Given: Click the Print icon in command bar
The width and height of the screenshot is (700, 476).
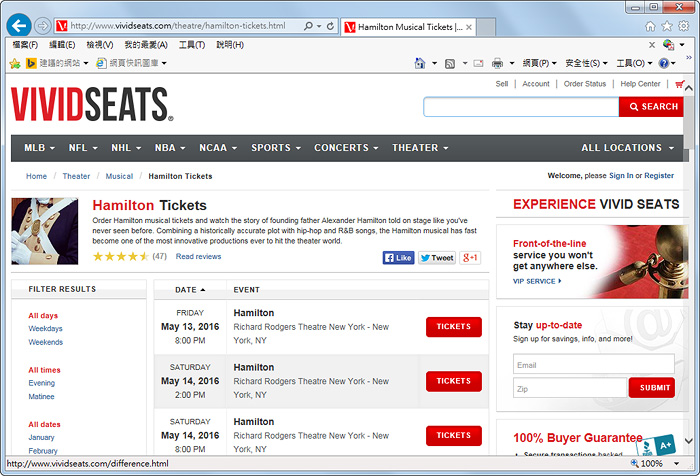Looking at the screenshot, I should [x=497, y=63].
